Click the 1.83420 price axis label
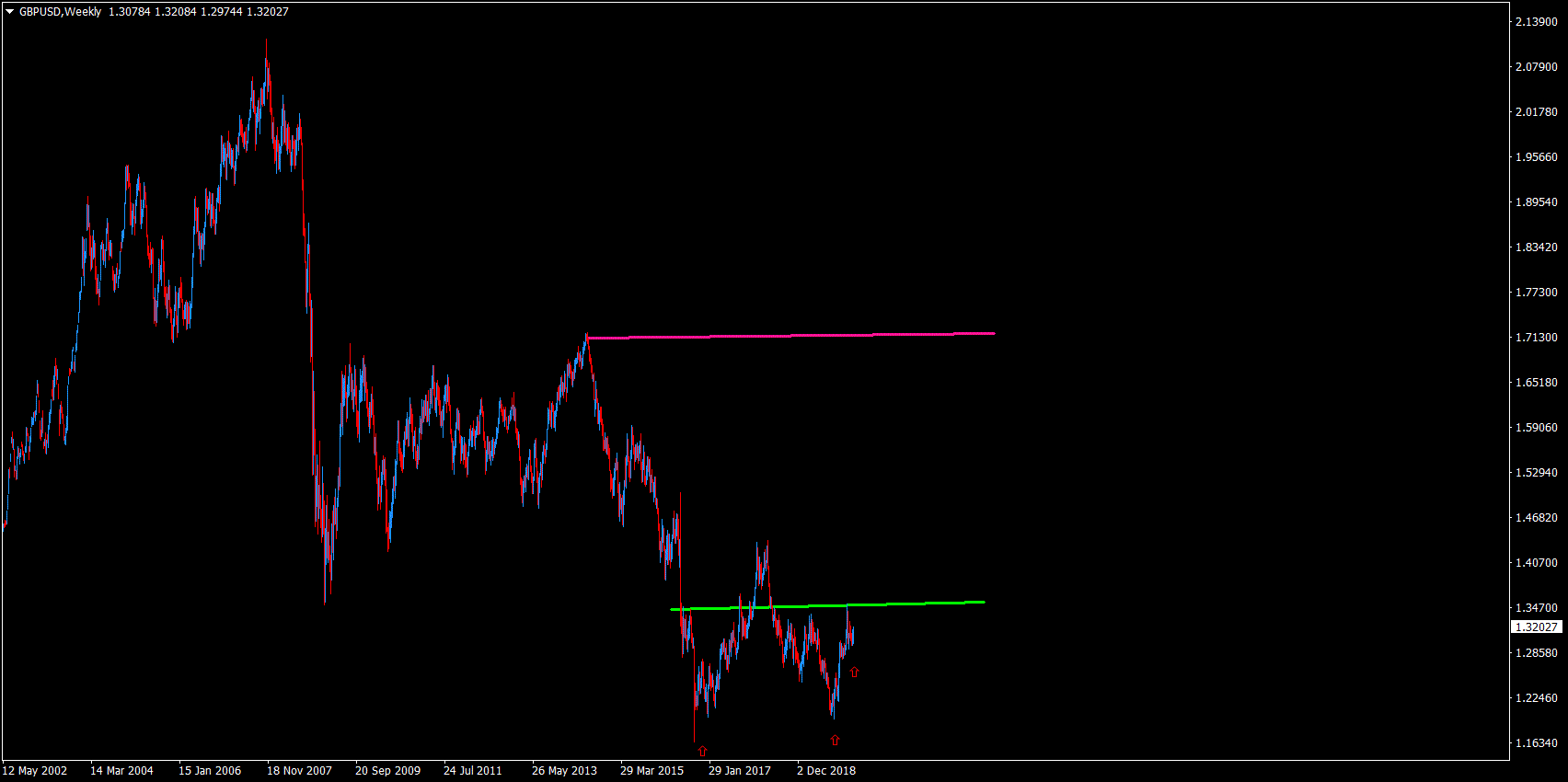 pyautogui.click(x=1537, y=247)
